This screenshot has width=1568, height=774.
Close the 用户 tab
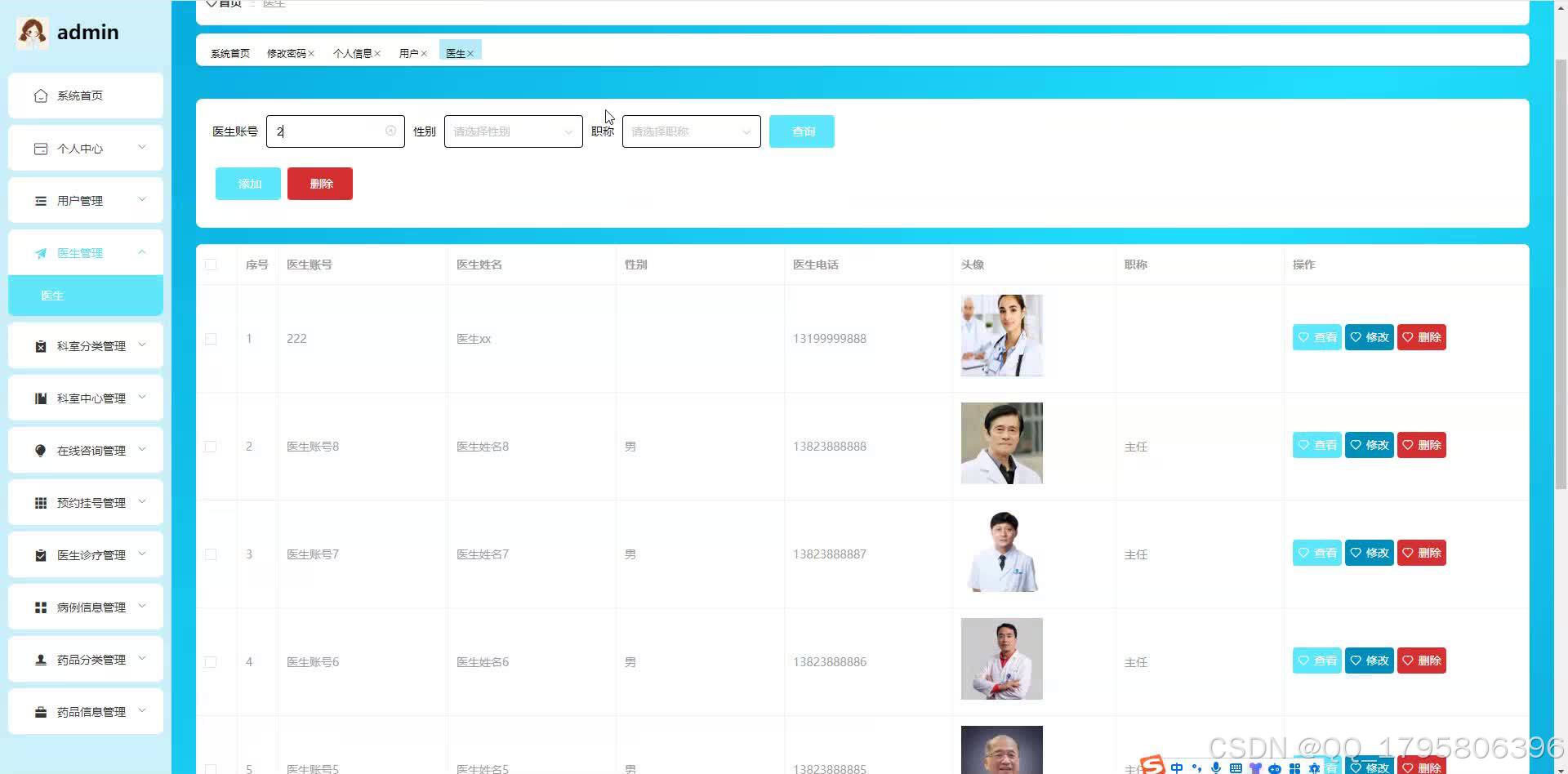click(x=424, y=54)
